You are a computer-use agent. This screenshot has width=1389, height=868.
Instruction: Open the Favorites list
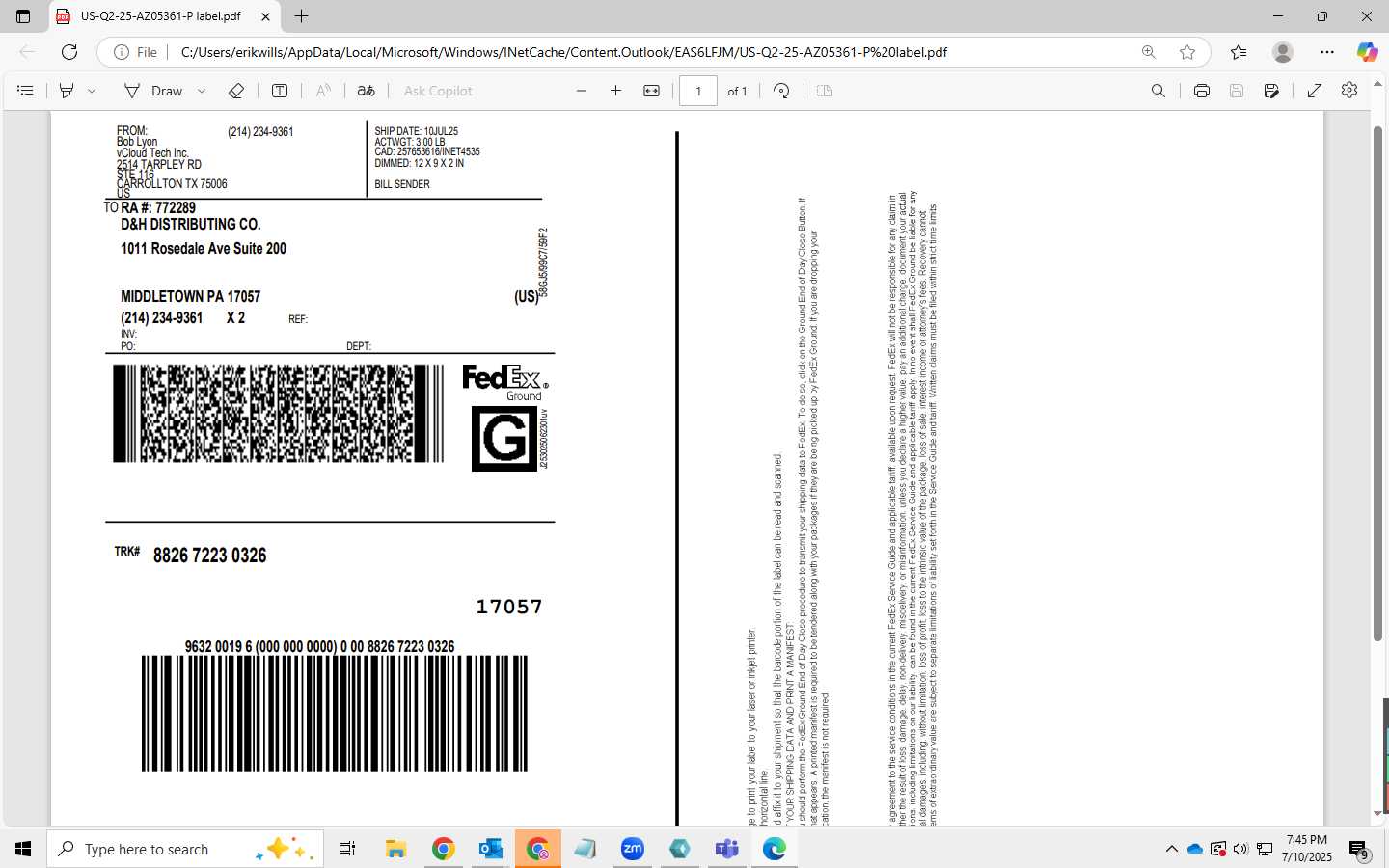click(1239, 52)
